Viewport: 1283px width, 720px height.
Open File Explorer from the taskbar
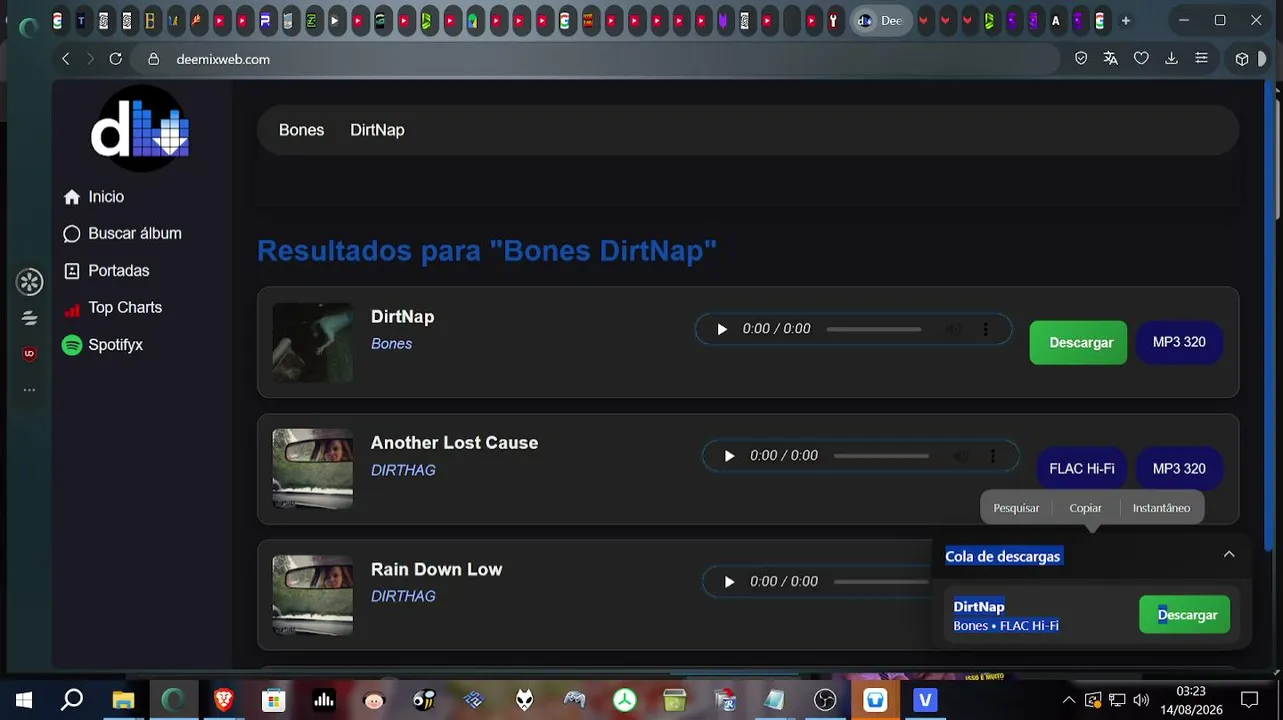click(123, 700)
